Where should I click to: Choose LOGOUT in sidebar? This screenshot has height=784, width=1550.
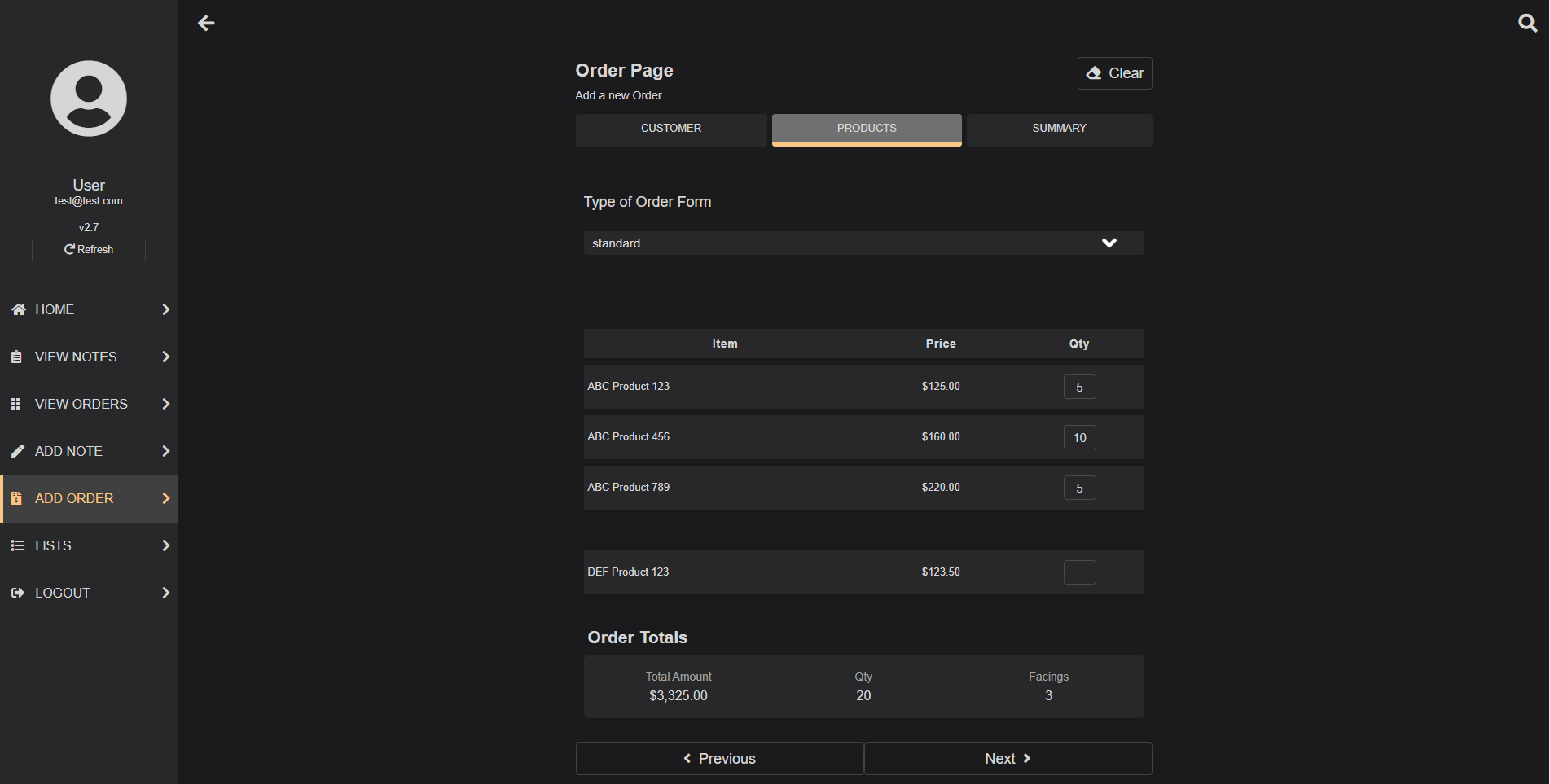[89, 593]
